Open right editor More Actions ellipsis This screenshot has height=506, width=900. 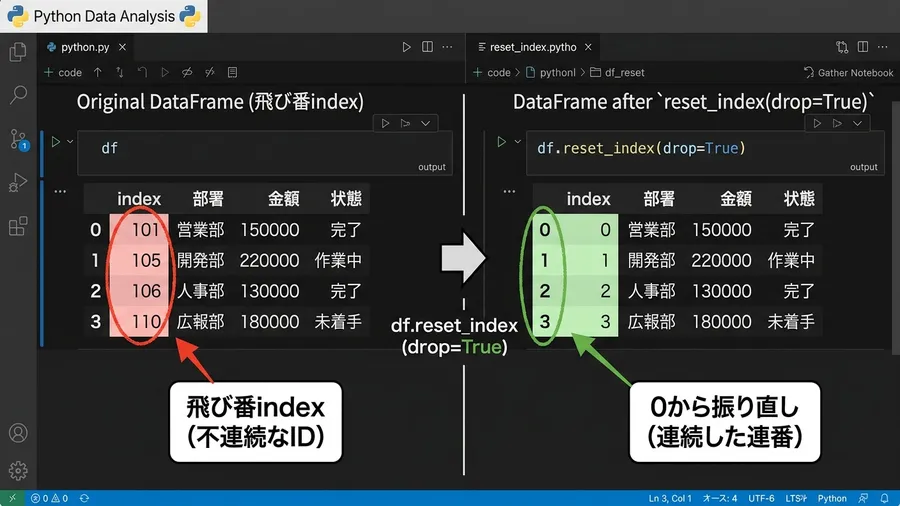click(x=883, y=47)
